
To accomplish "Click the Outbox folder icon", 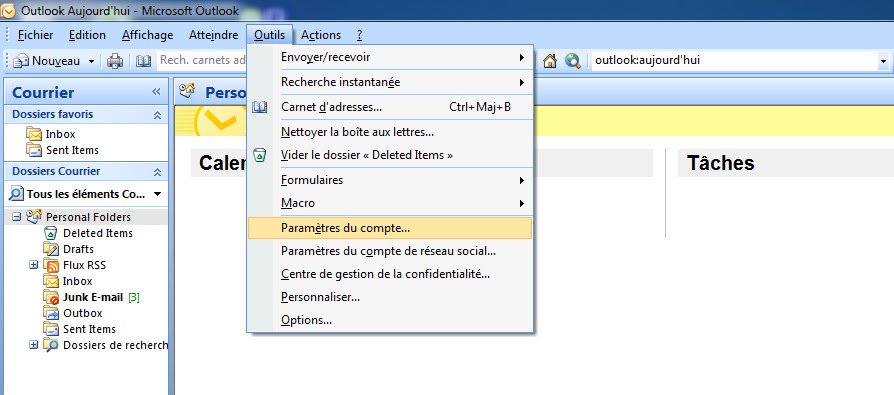I will (51, 313).
